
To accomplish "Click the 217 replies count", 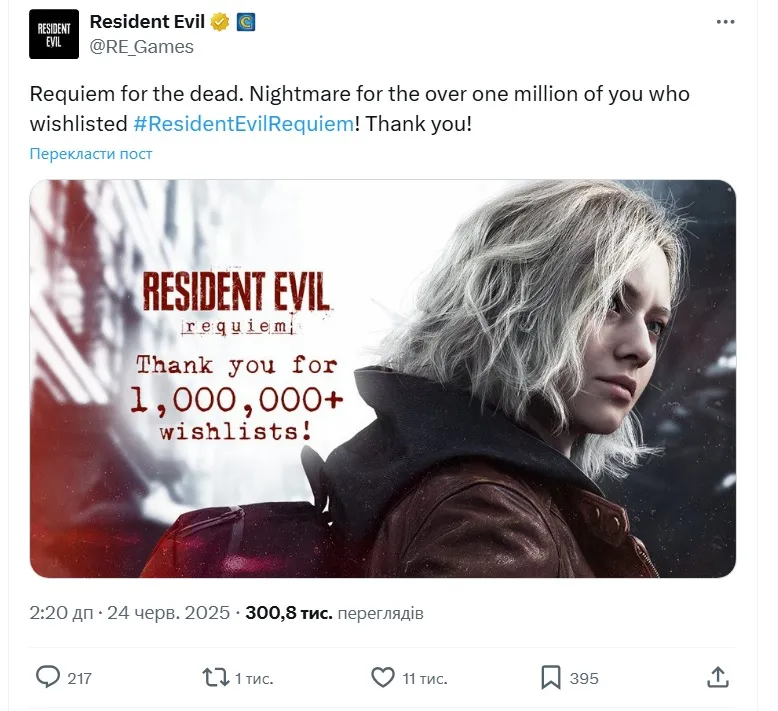I will (x=79, y=678).
